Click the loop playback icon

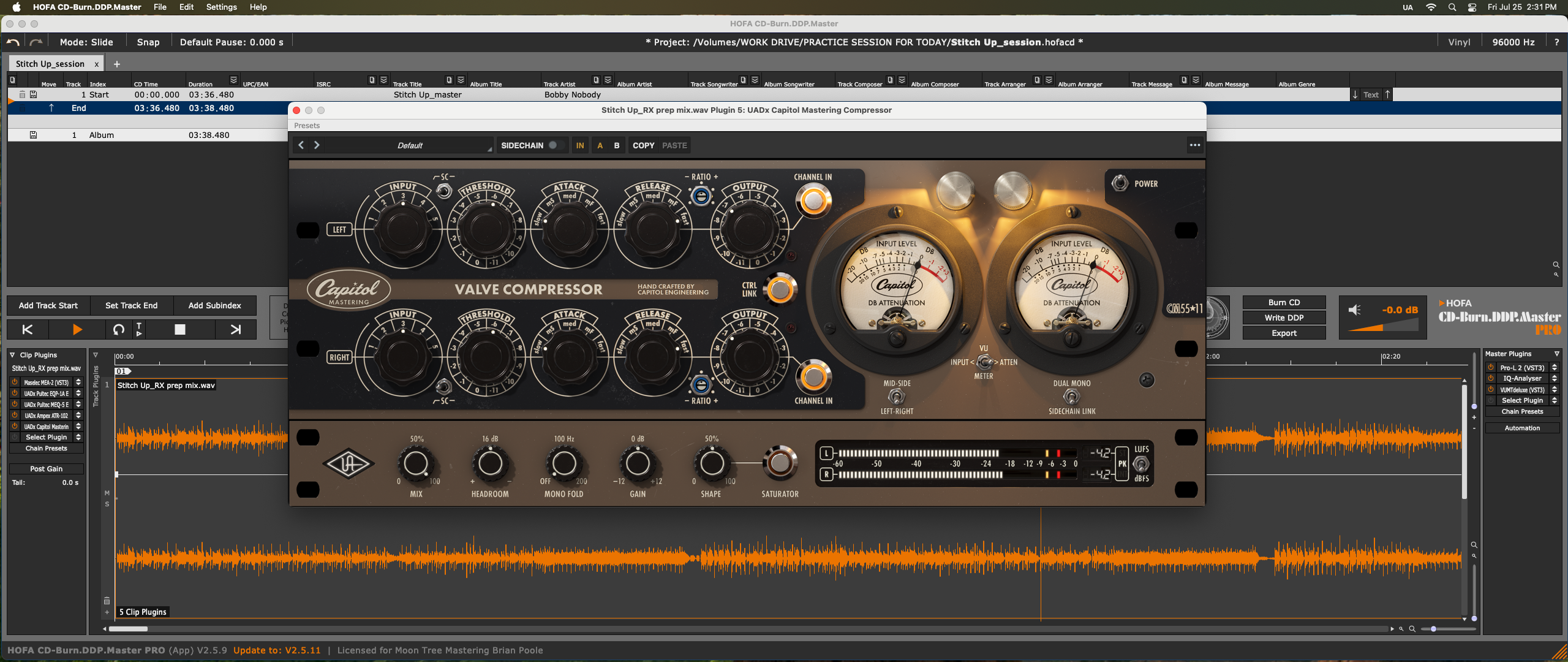pos(119,329)
